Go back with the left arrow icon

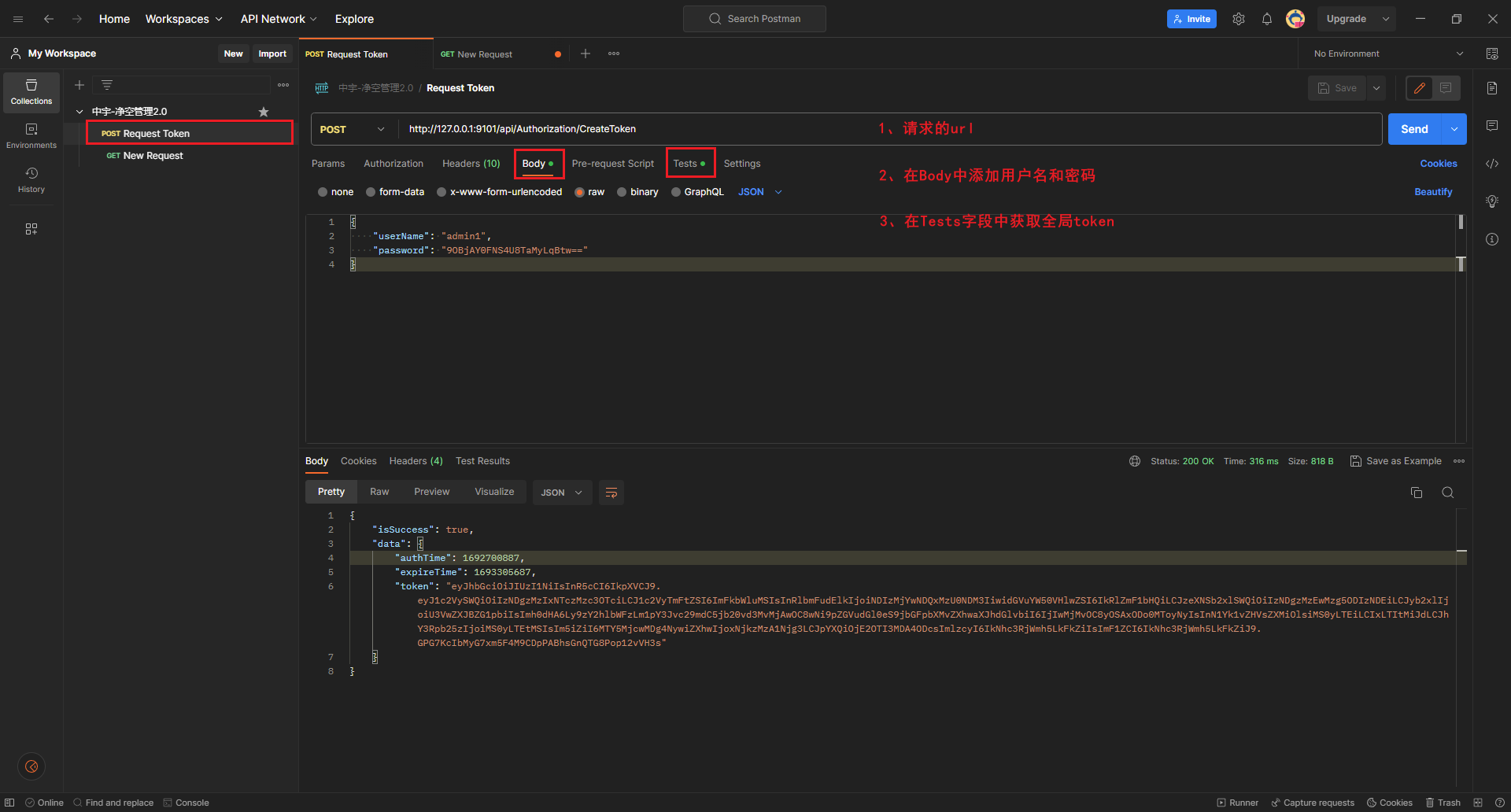click(49, 19)
